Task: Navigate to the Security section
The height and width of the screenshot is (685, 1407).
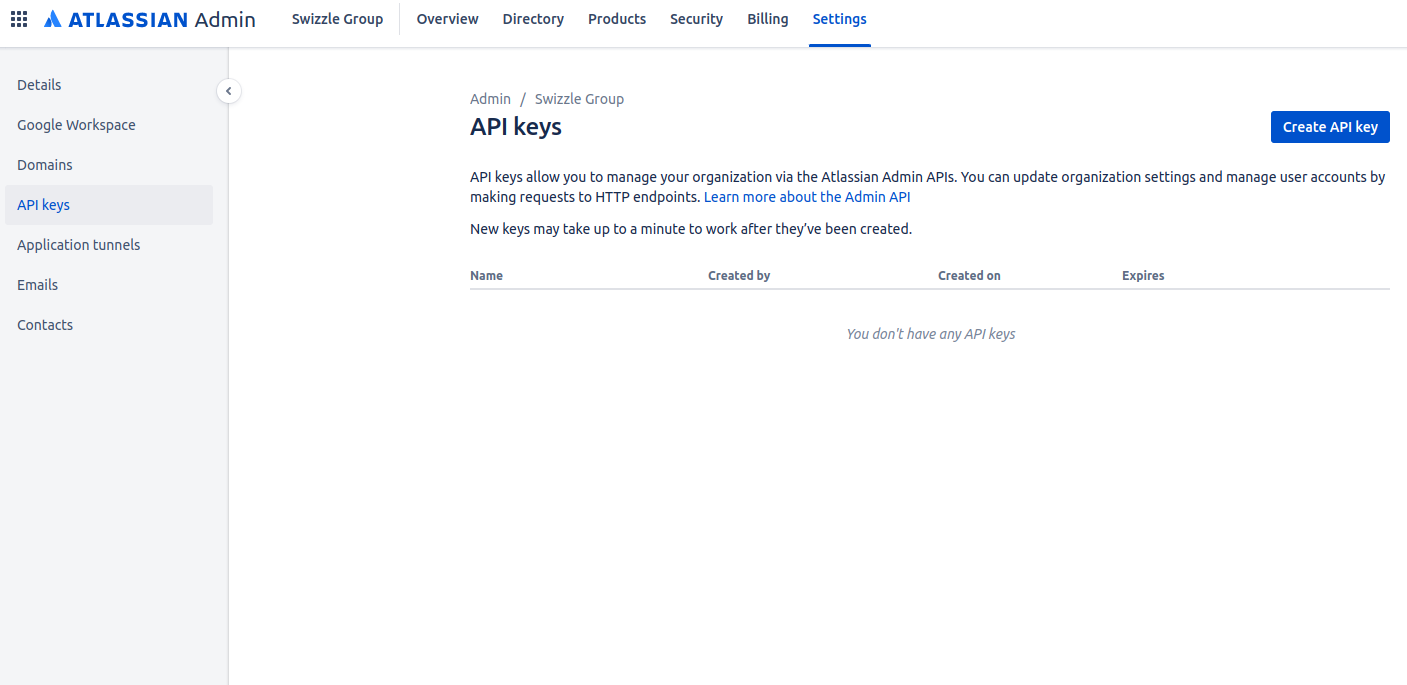Action: coord(696,18)
